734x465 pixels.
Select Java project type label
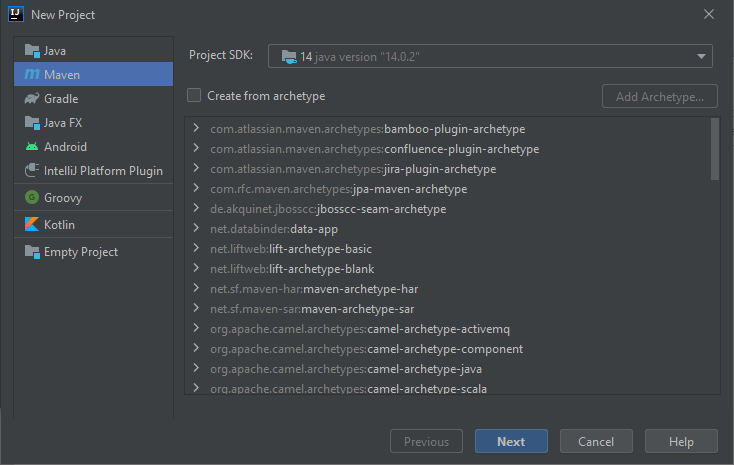click(55, 51)
